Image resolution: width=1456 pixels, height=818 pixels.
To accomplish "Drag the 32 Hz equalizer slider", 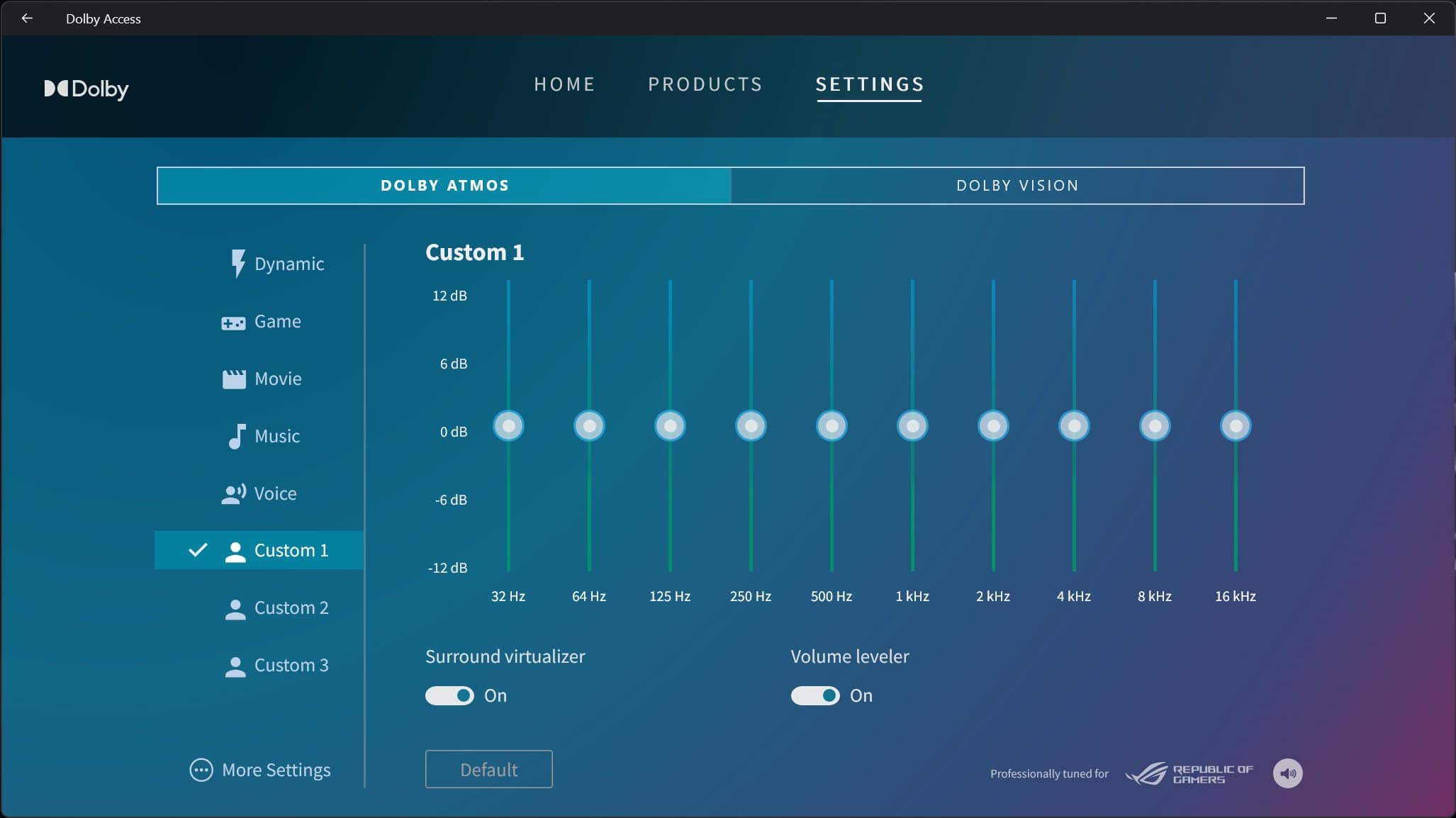I will [508, 426].
